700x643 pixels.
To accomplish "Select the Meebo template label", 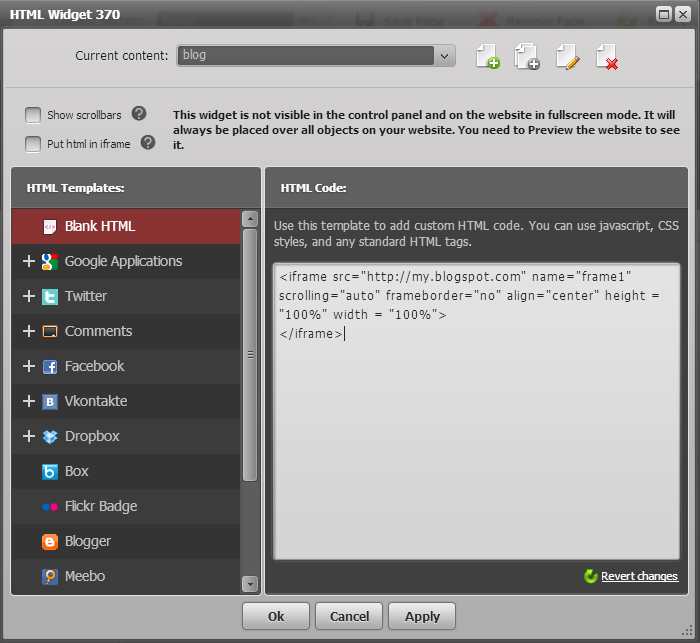I will click(85, 576).
